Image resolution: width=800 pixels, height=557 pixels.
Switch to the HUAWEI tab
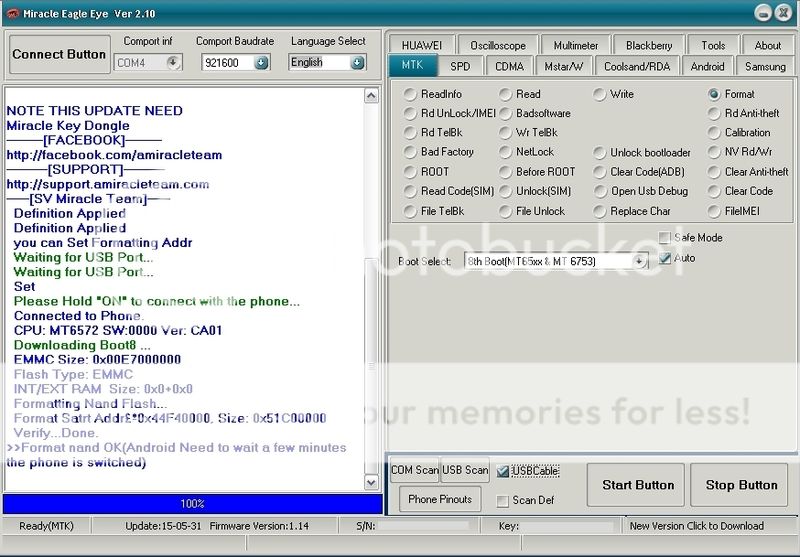pos(421,45)
